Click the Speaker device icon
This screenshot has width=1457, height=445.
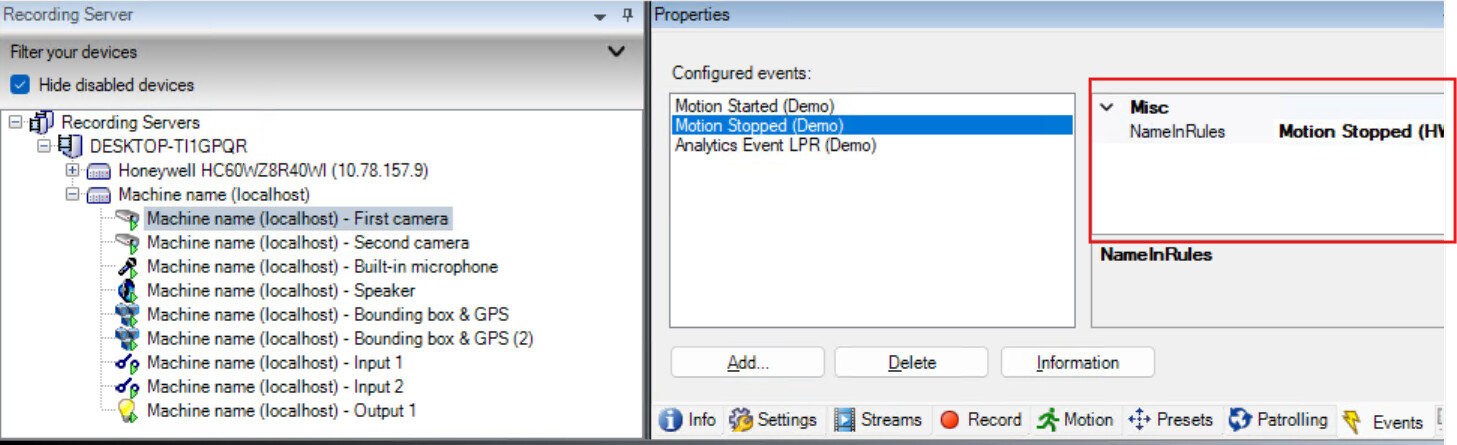[127, 291]
